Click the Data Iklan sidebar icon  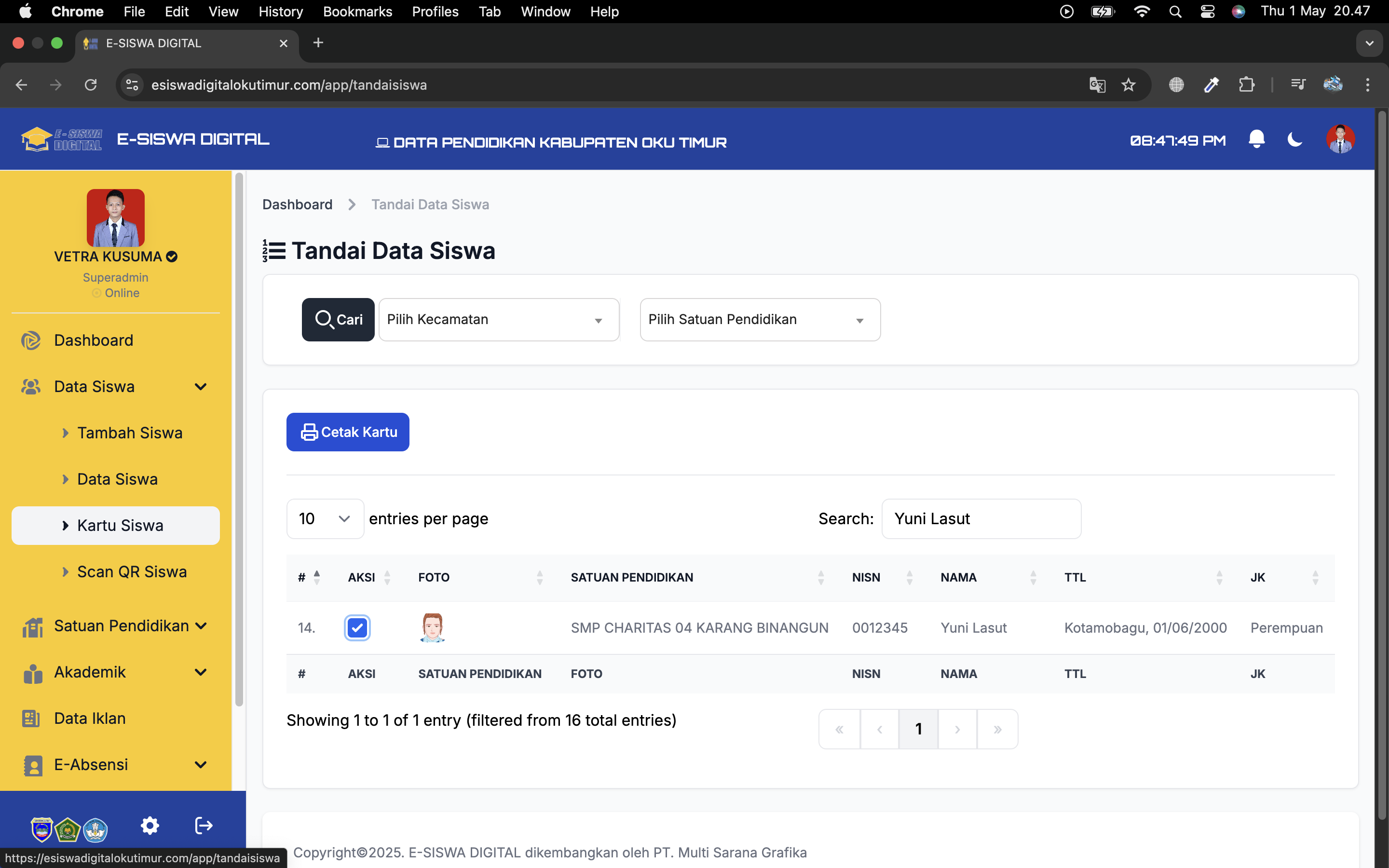point(31,718)
